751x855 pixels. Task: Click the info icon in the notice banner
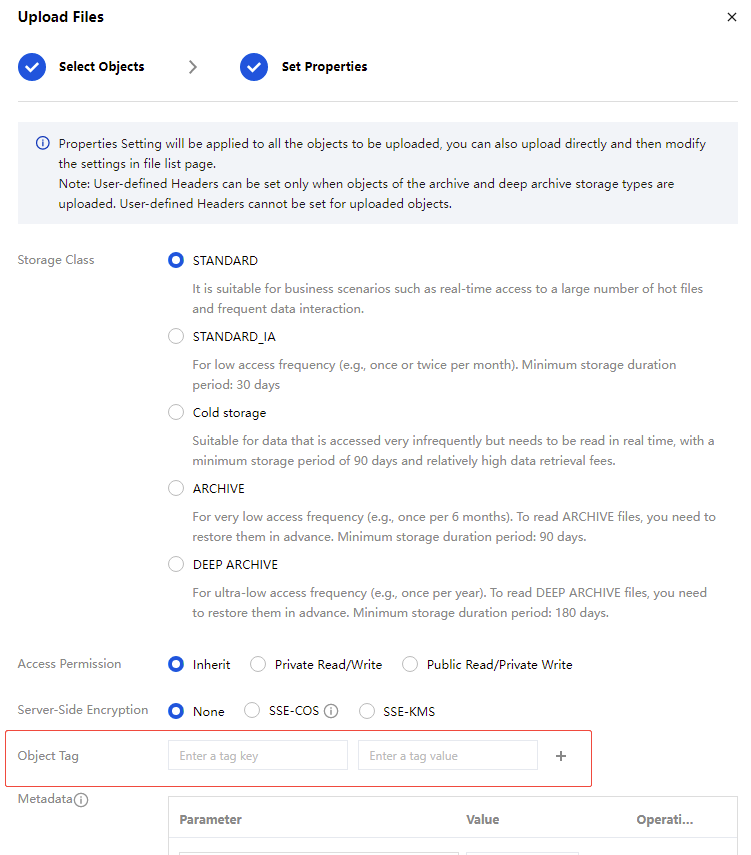pos(42,143)
